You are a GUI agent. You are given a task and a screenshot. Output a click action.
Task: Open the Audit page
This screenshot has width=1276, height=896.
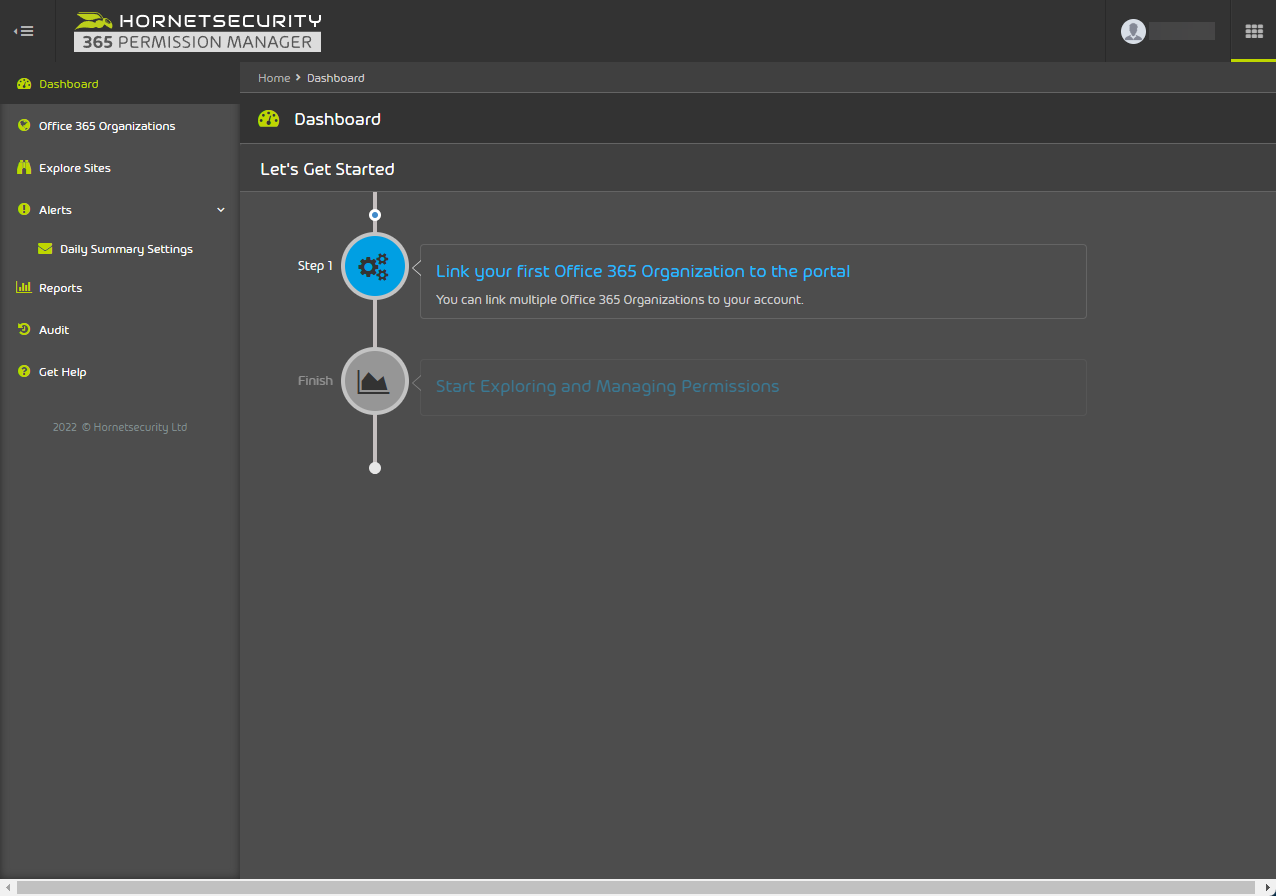pos(120,330)
